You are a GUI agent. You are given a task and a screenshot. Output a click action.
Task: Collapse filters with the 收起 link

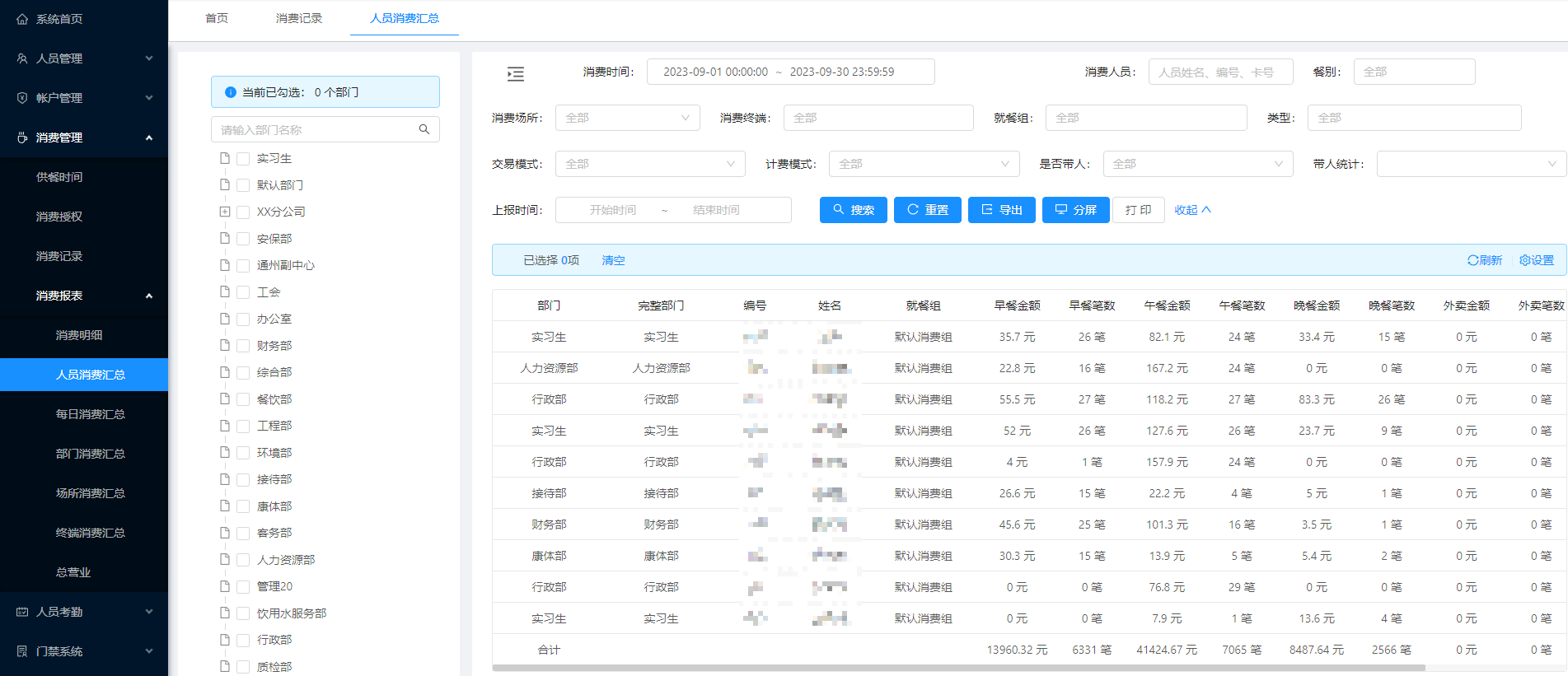pyautogui.click(x=1192, y=210)
